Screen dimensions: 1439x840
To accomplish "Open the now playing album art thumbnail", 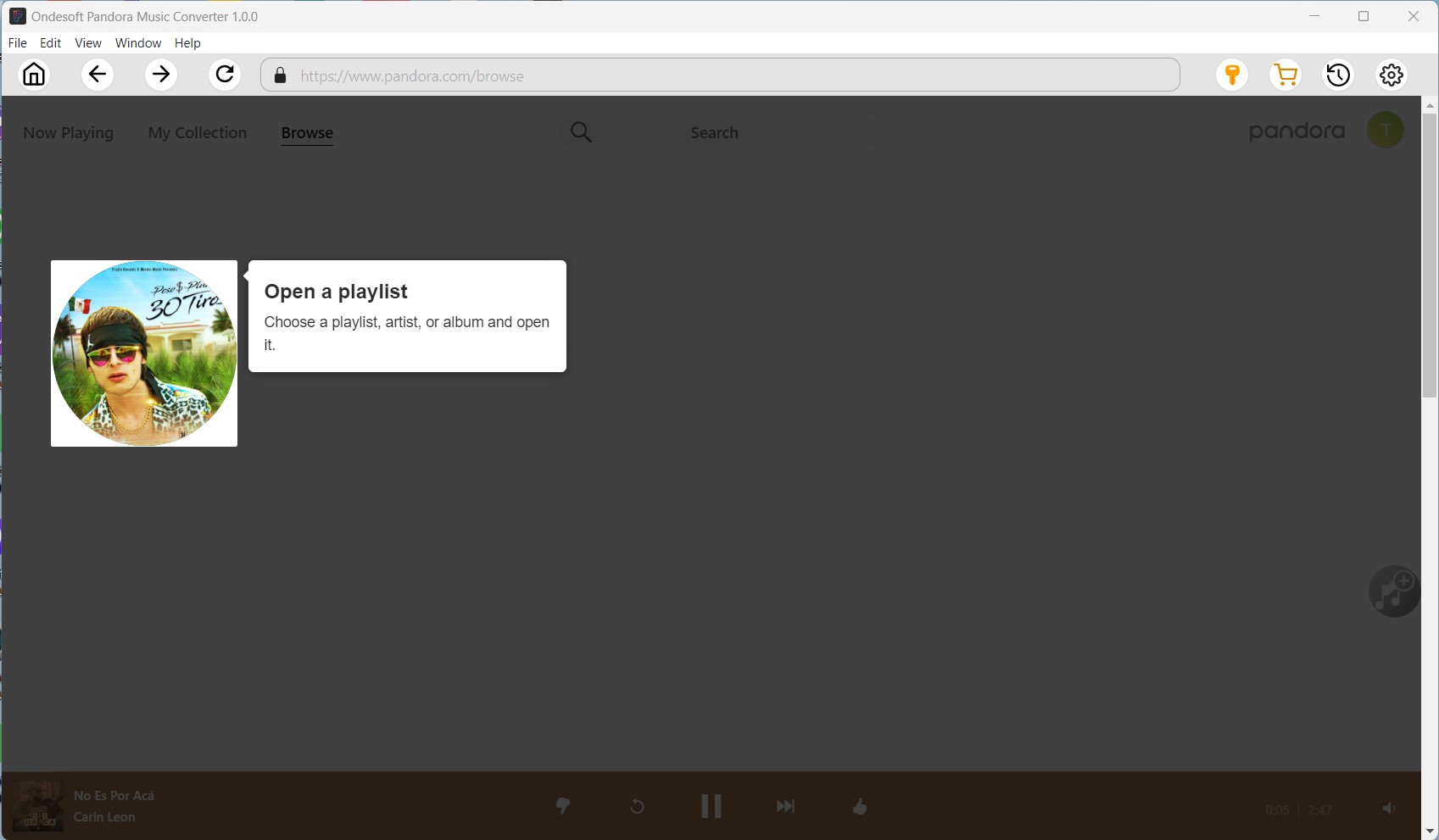I will pyautogui.click(x=37, y=805).
